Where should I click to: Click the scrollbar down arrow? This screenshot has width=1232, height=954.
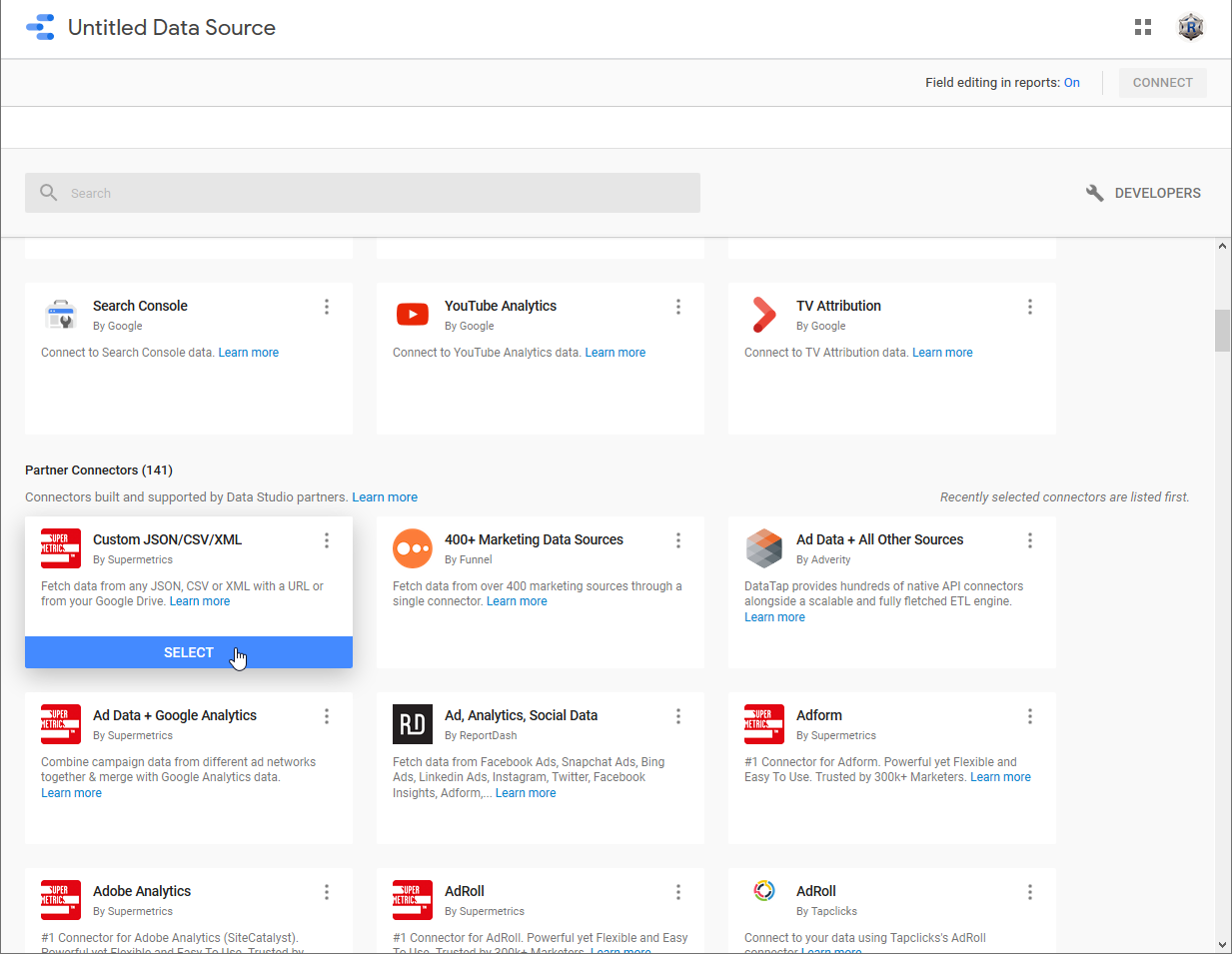click(x=1222, y=944)
